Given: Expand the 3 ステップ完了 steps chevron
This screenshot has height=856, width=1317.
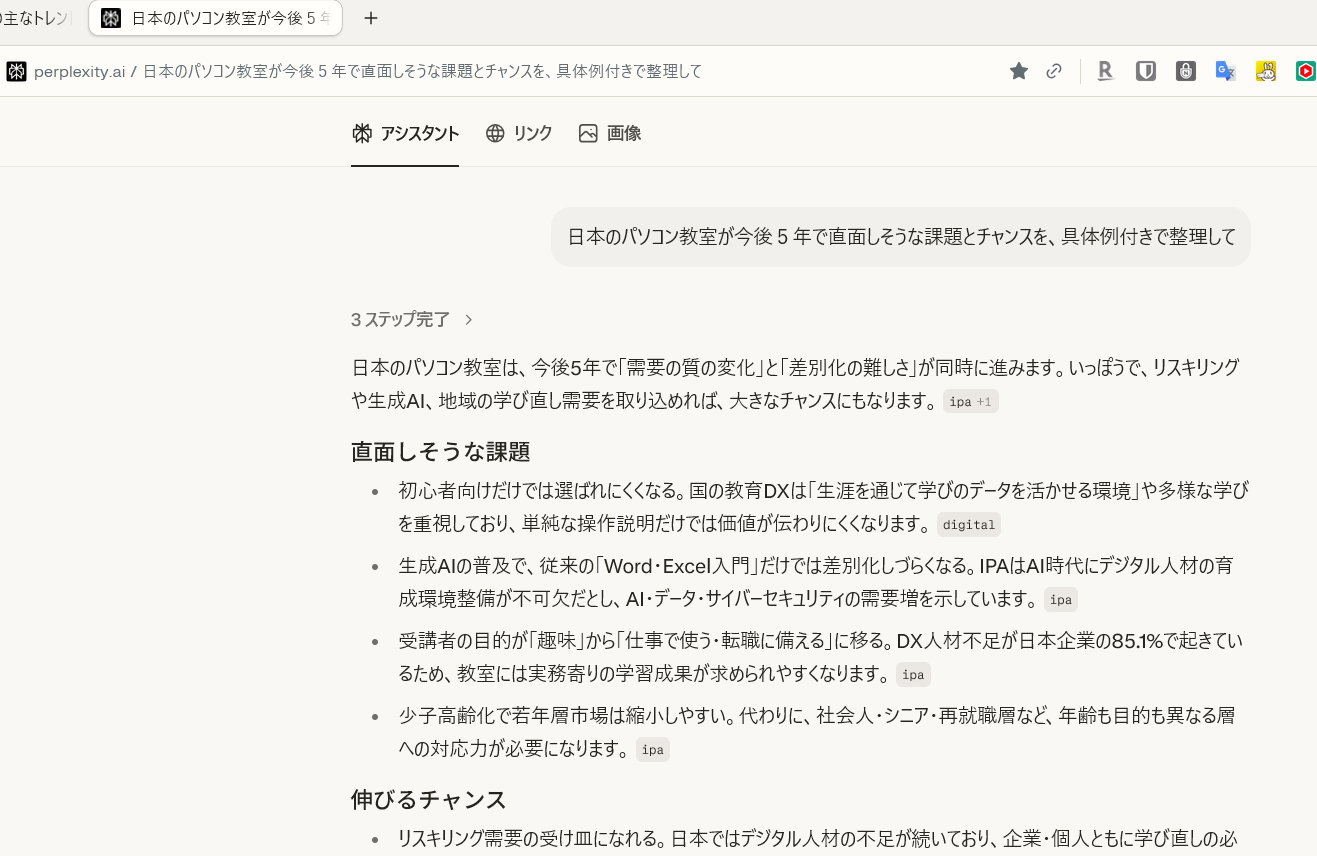Looking at the screenshot, I should tap(468, 320).
